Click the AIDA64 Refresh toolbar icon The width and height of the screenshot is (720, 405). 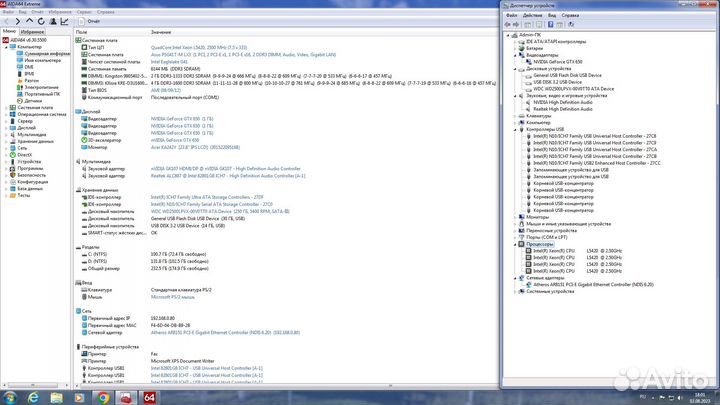[41, 21]
